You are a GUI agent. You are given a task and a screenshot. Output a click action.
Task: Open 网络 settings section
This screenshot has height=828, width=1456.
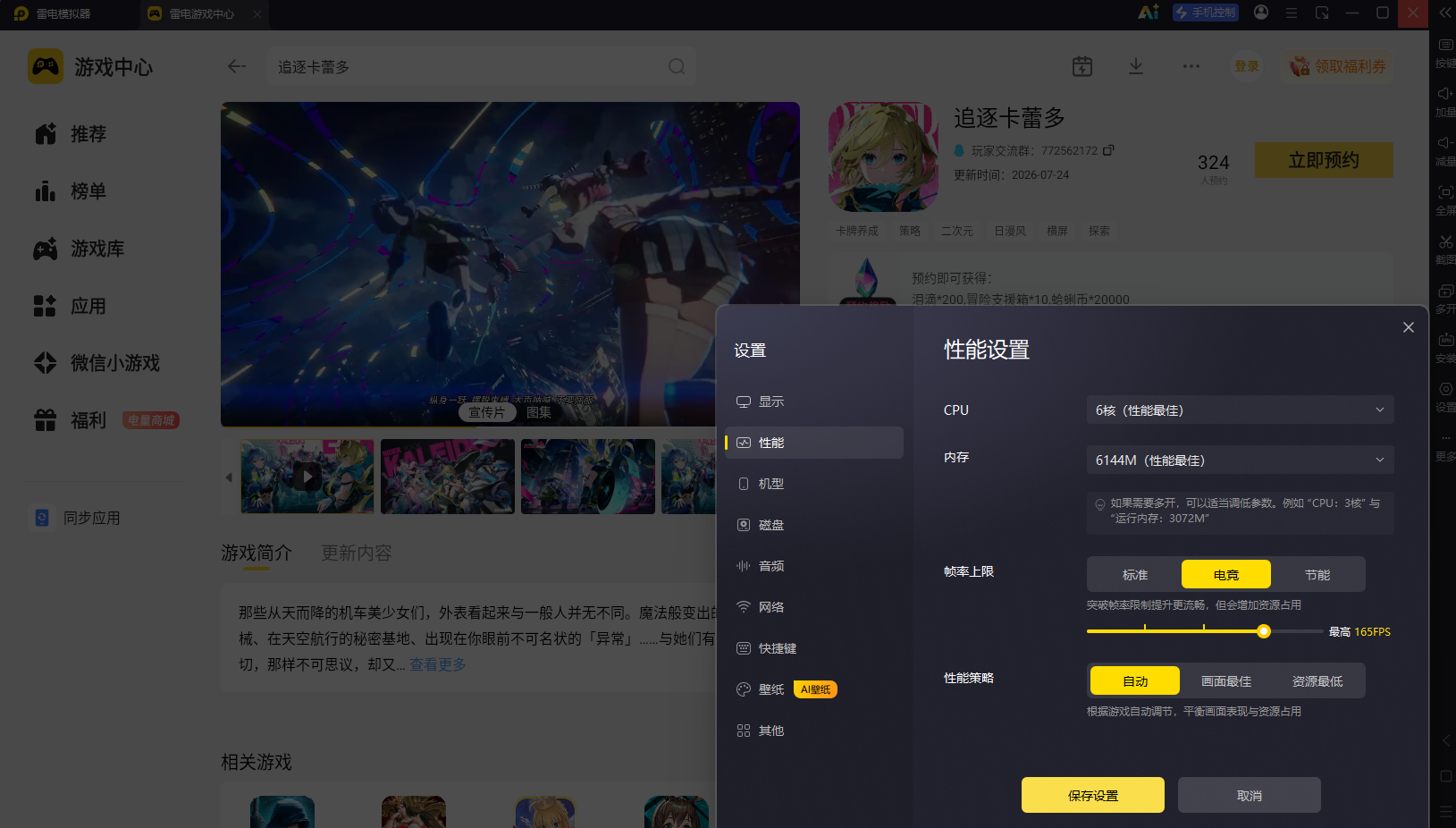tap(814, 607)
